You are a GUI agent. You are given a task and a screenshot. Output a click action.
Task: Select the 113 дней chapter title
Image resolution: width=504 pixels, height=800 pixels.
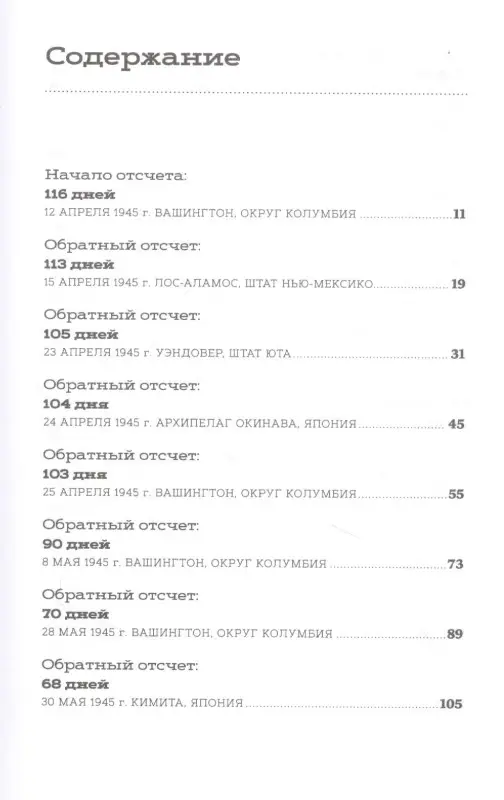point(79,264)
